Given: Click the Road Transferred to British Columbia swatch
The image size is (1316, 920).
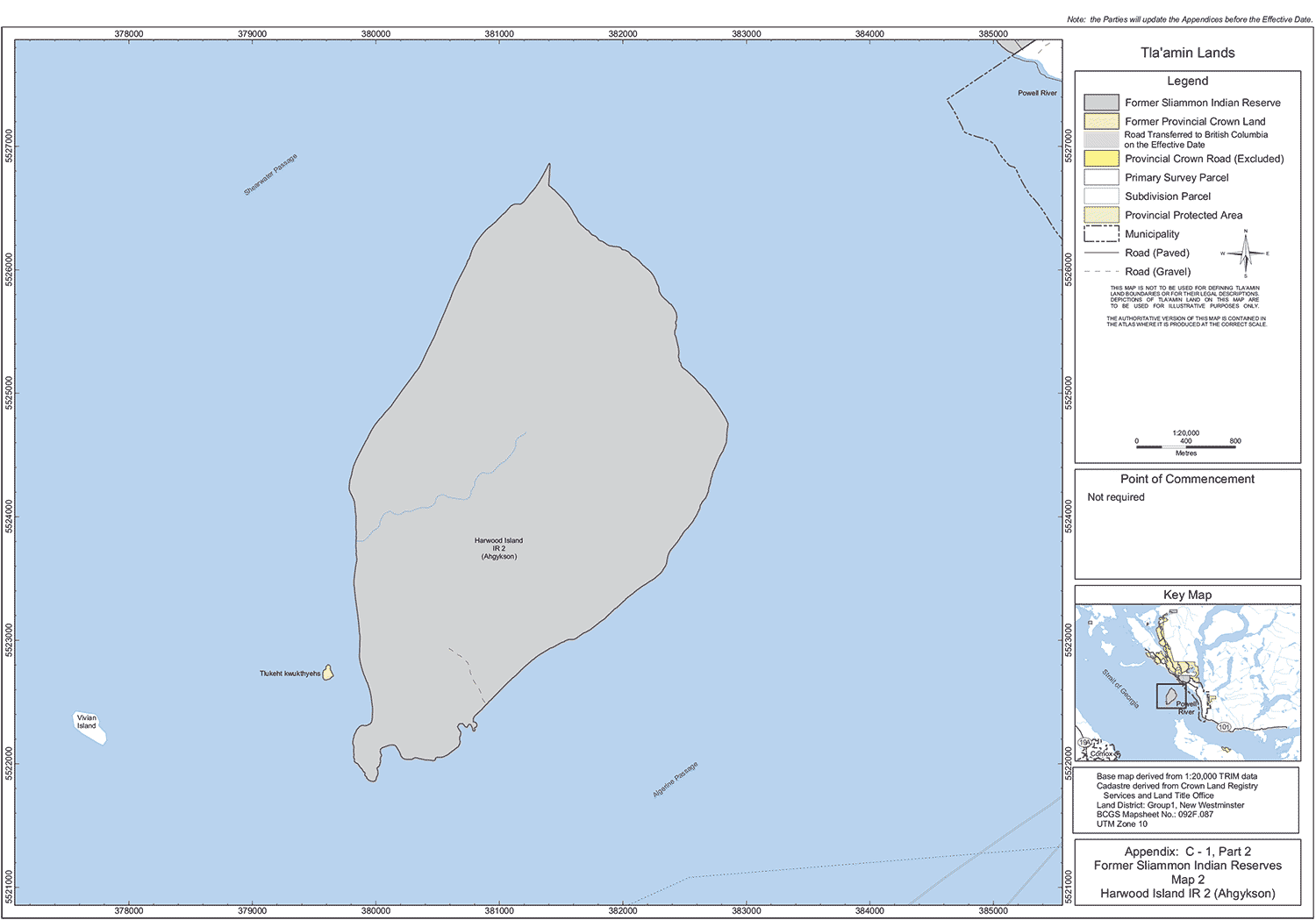Looking at the screenshot, I should pos(1101,139).
